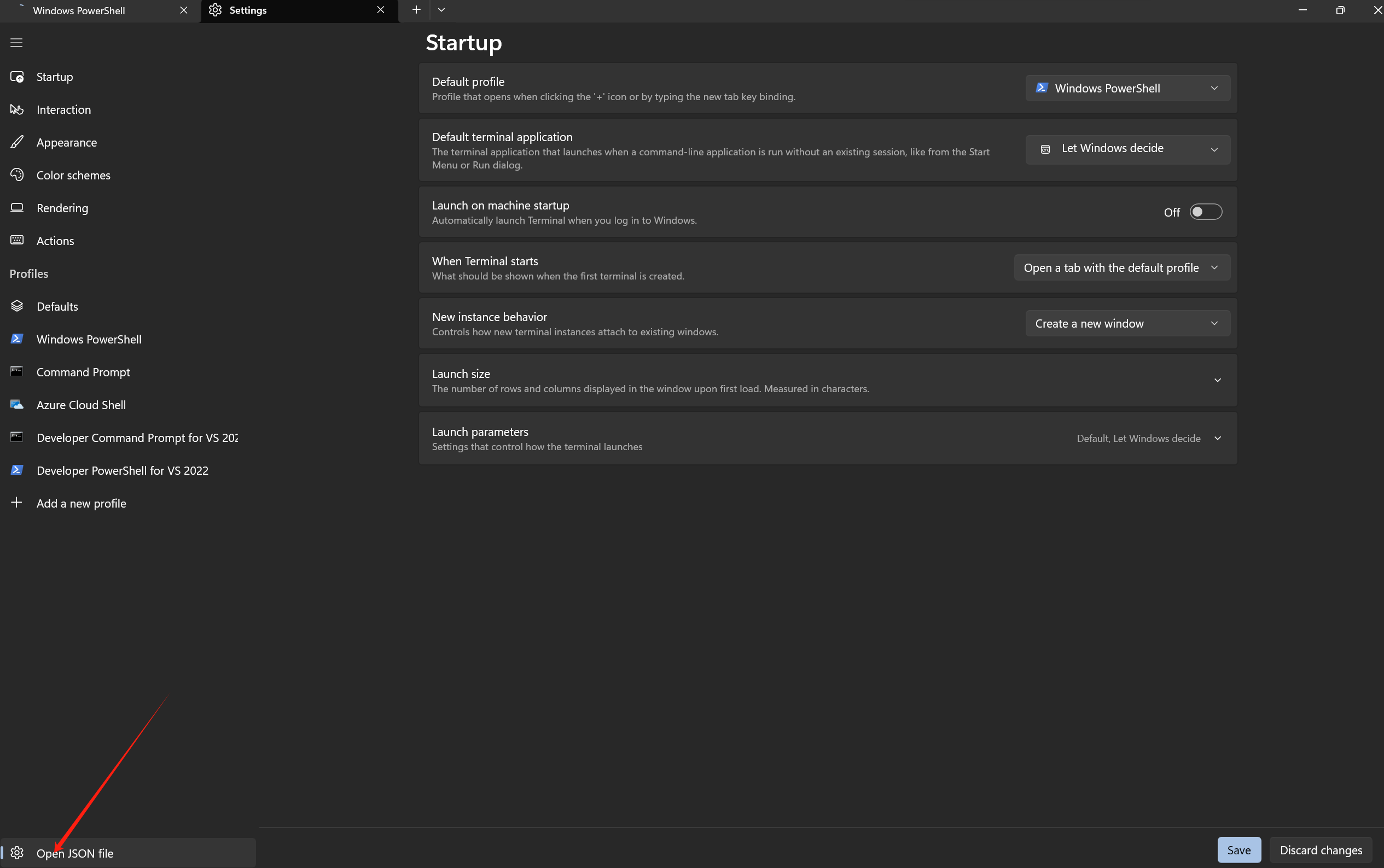Click the Windows PowerShell profile icon
The height and width of the screenshot is (868, 1384).
[16, 339]
